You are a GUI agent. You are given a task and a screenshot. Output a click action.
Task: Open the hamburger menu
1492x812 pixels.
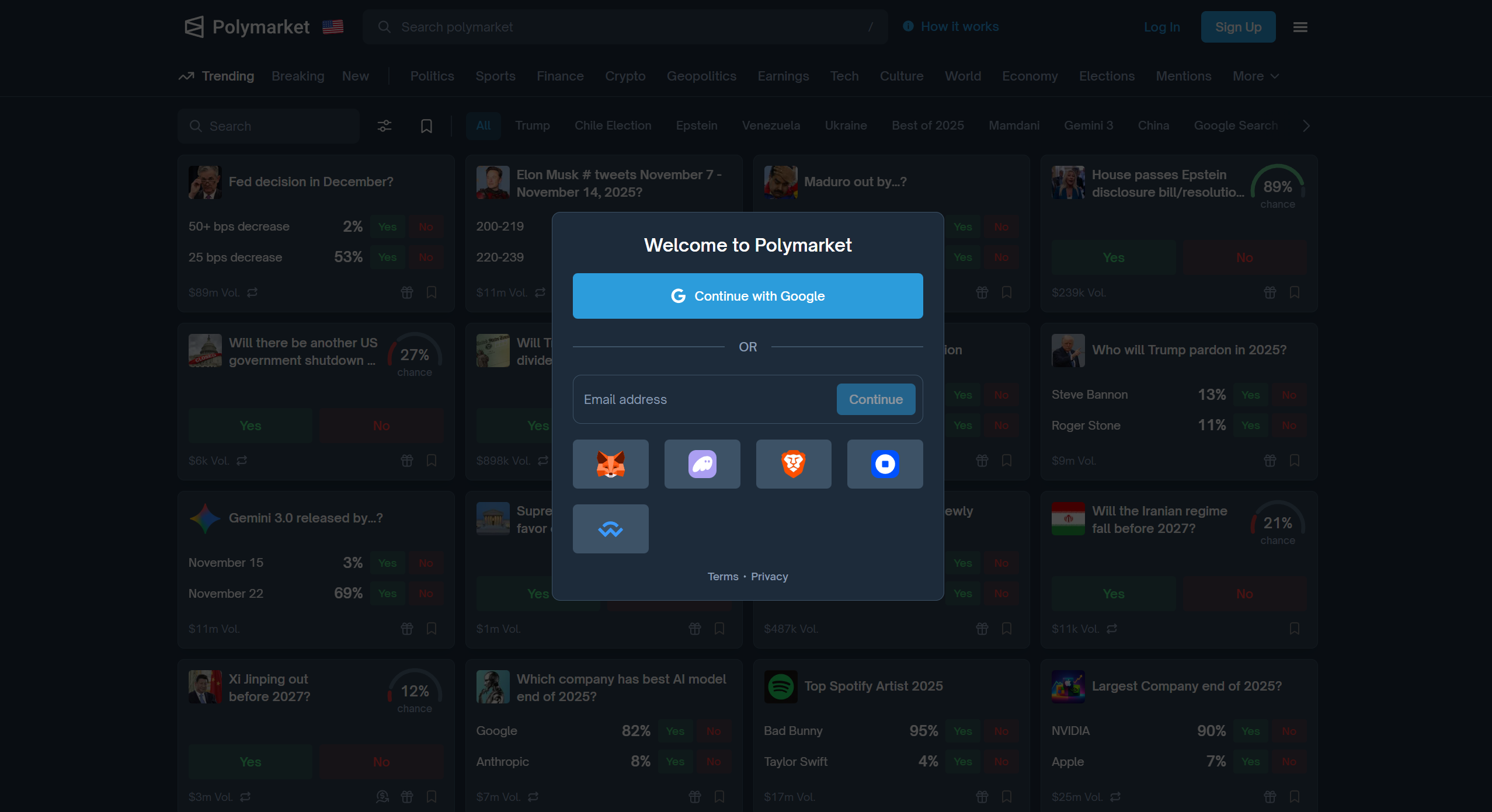(1300, 27)
